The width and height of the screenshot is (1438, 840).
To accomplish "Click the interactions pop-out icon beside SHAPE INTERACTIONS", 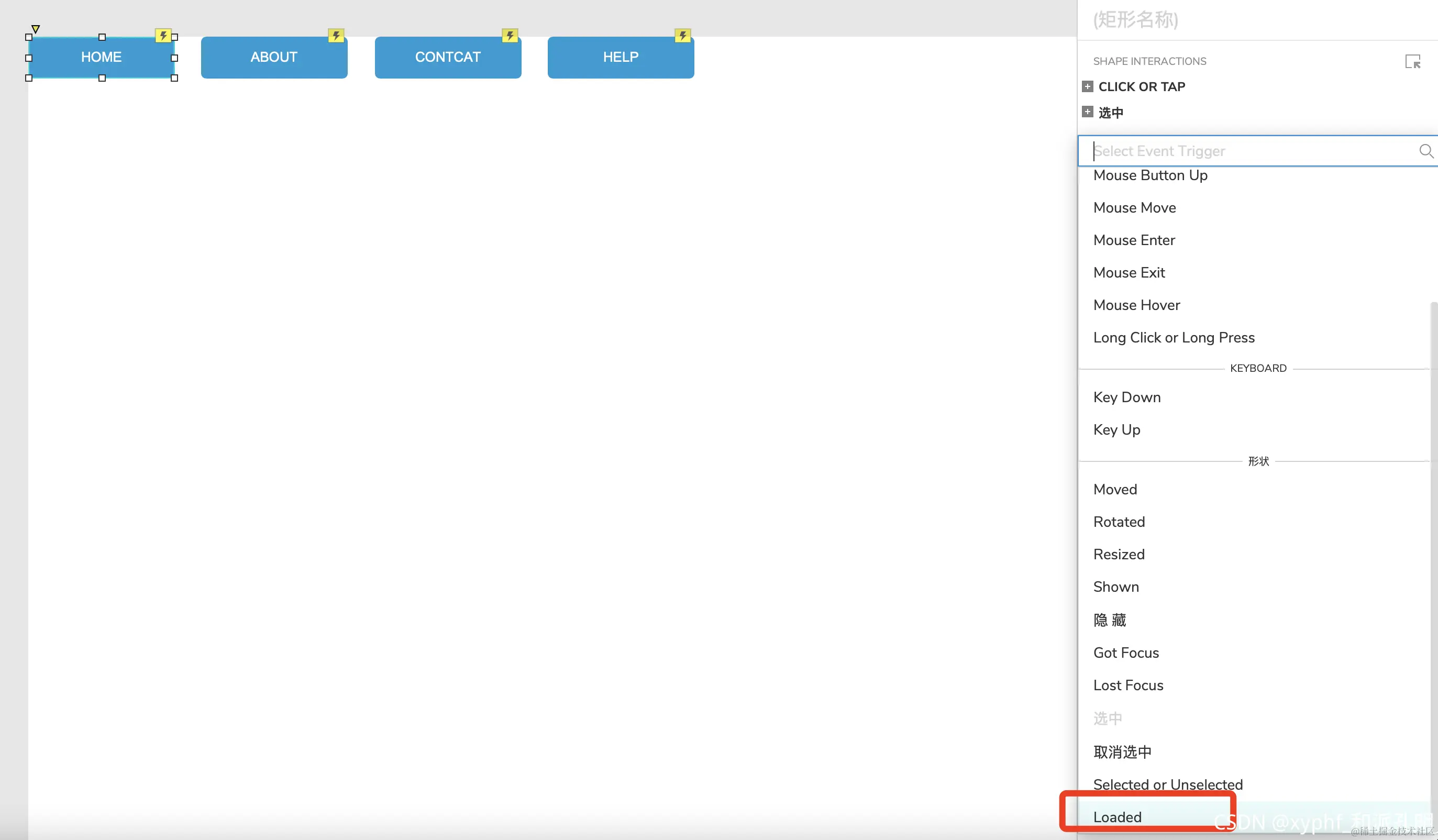I will point(1412,62).
